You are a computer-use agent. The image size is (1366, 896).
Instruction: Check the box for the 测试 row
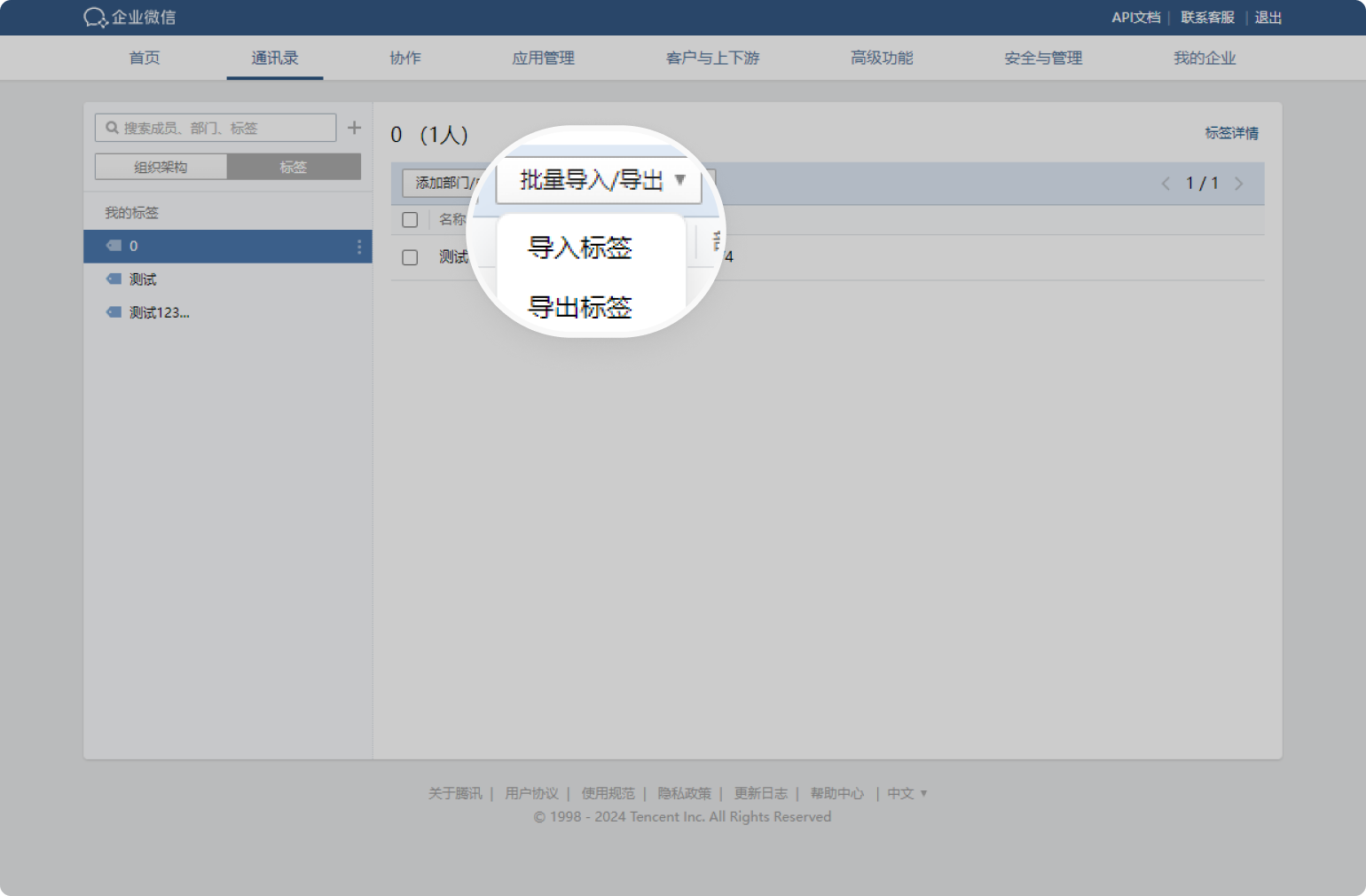[410, 257]
